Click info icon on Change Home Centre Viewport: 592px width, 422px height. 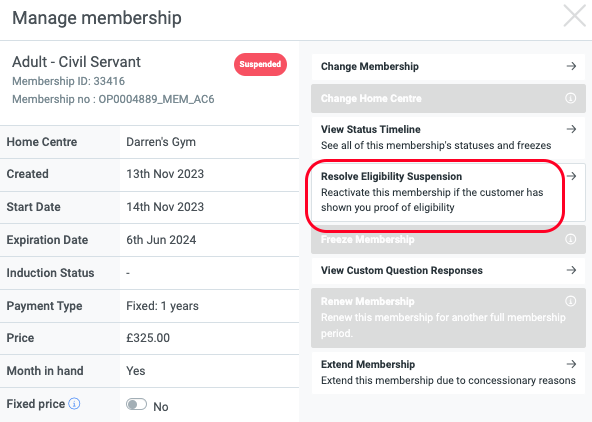pos(570,98)
